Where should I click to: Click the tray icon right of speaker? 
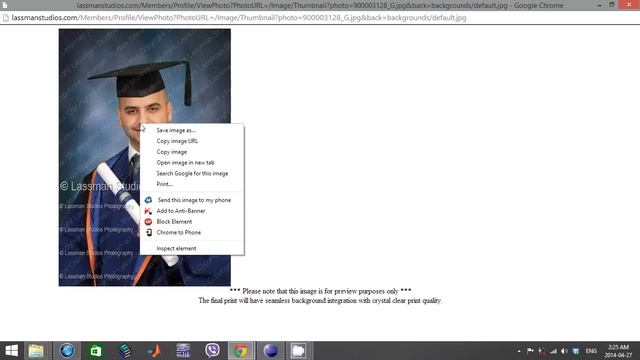point(576,351)
